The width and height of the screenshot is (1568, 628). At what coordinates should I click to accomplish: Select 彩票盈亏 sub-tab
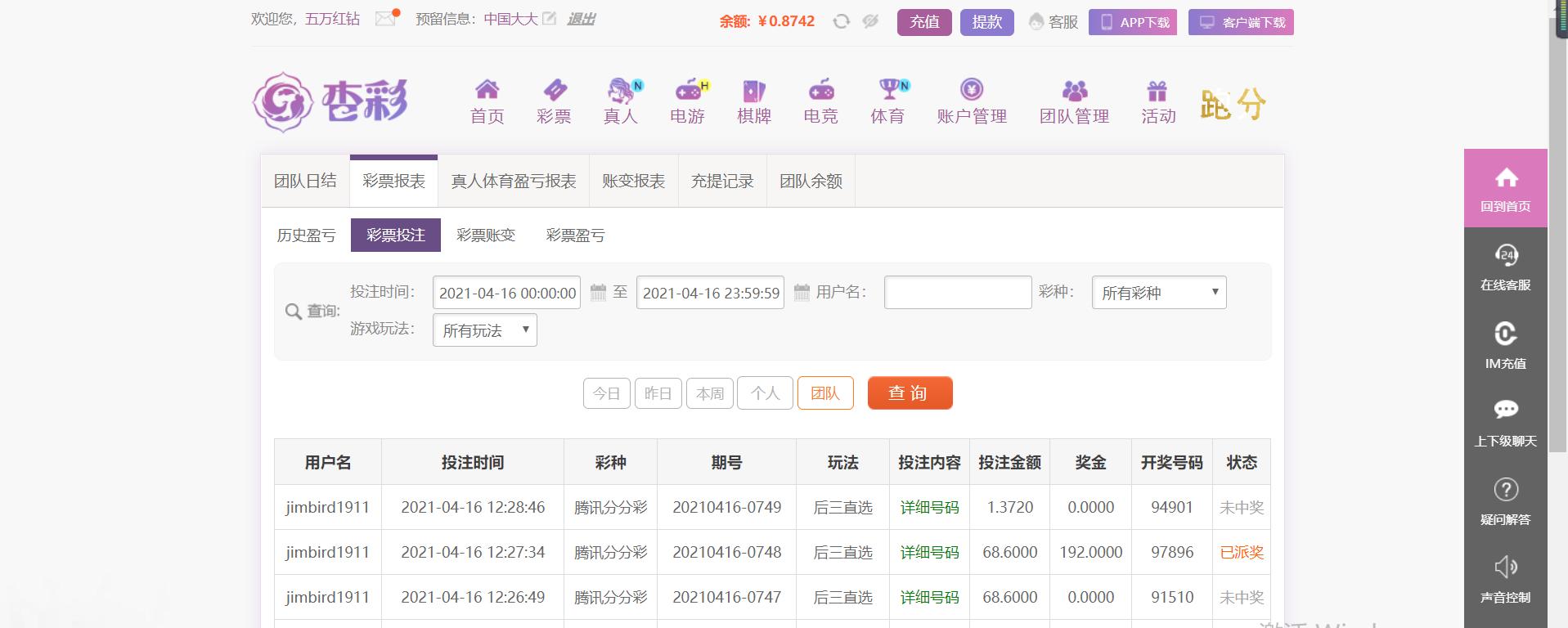pyautogui.click(x=576, y=235)
